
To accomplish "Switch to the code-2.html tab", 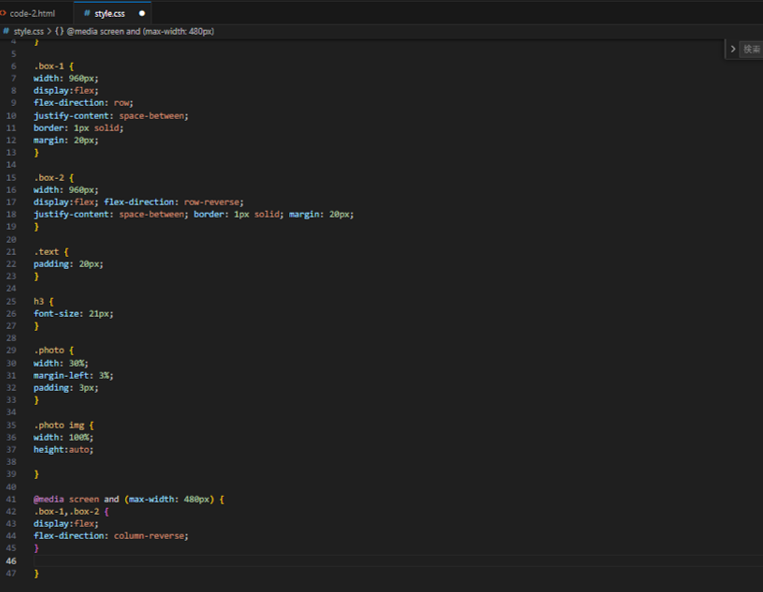I will pyautogui.click(x=32, y=14).
